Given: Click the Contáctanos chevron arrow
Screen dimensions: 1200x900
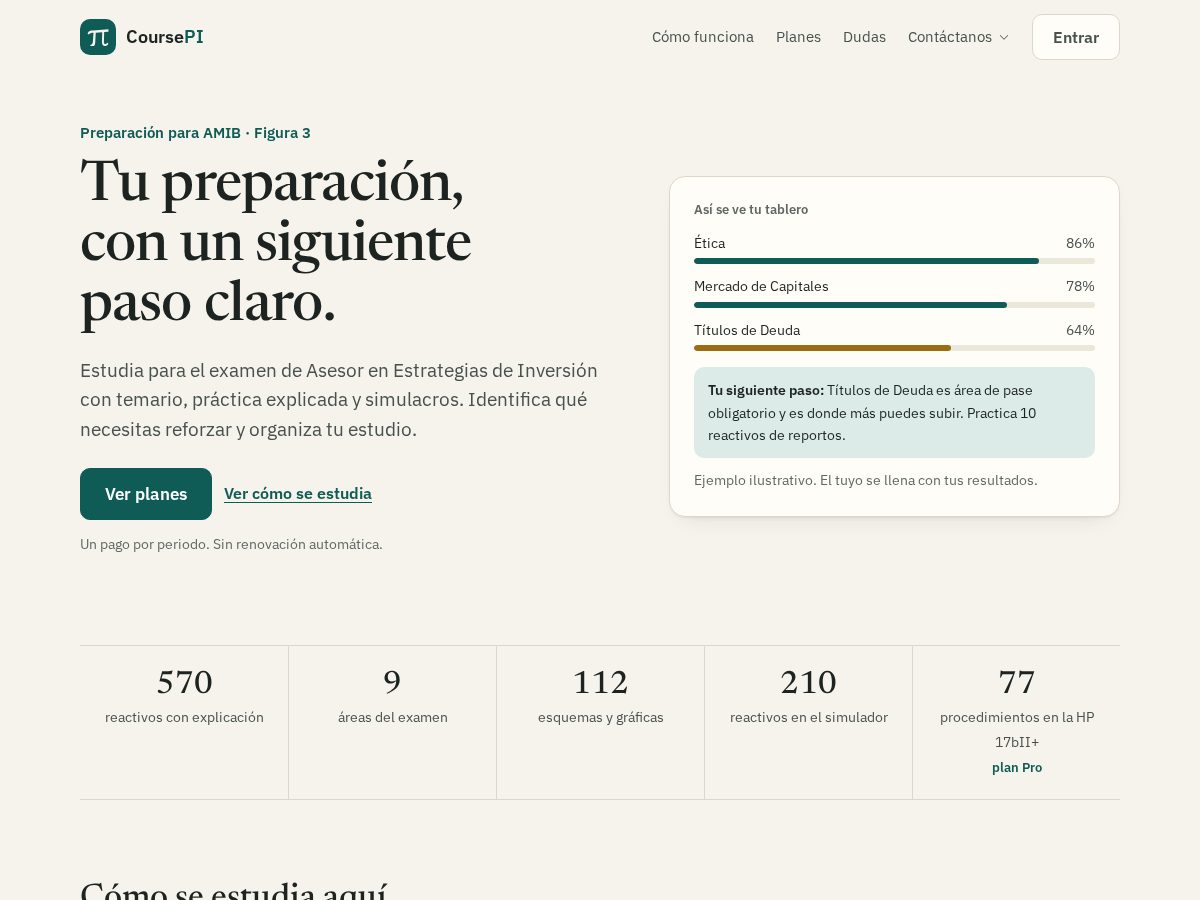Looking at the screenshot, I should click(1004, 37).
